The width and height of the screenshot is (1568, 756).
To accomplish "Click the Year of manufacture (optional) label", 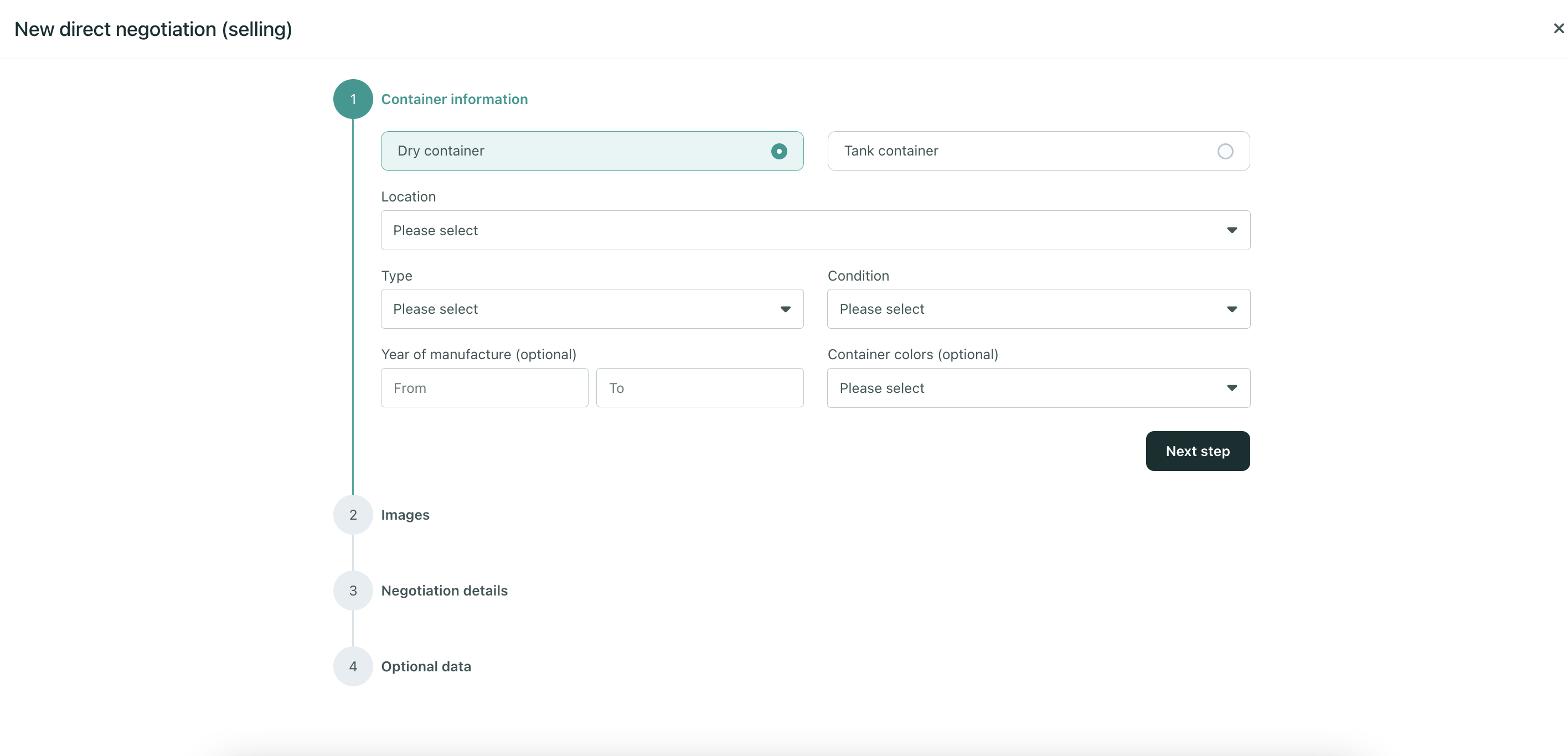I will 479,355.
